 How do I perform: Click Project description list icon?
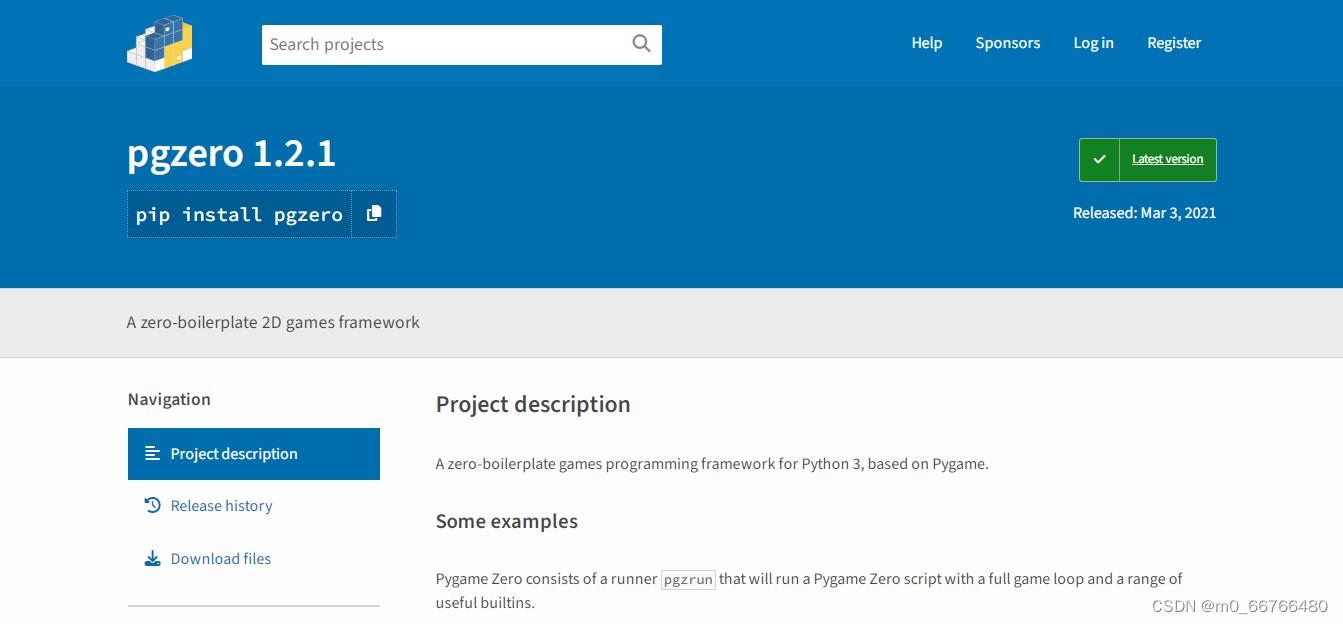pyautogui.click(x=153, y=453)
